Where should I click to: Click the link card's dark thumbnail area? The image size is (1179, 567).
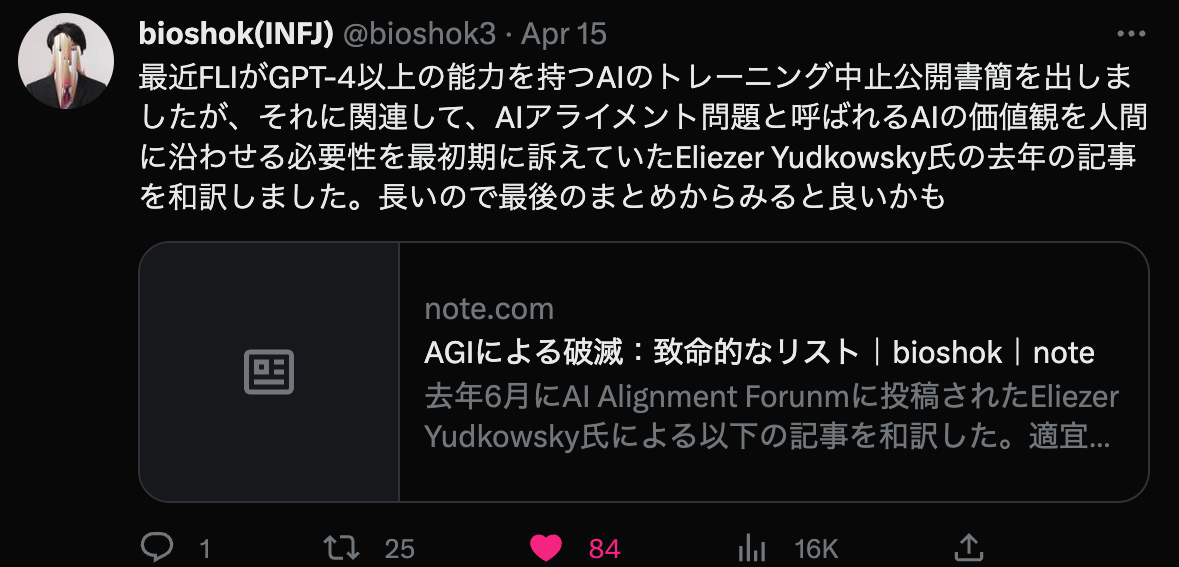269,371
